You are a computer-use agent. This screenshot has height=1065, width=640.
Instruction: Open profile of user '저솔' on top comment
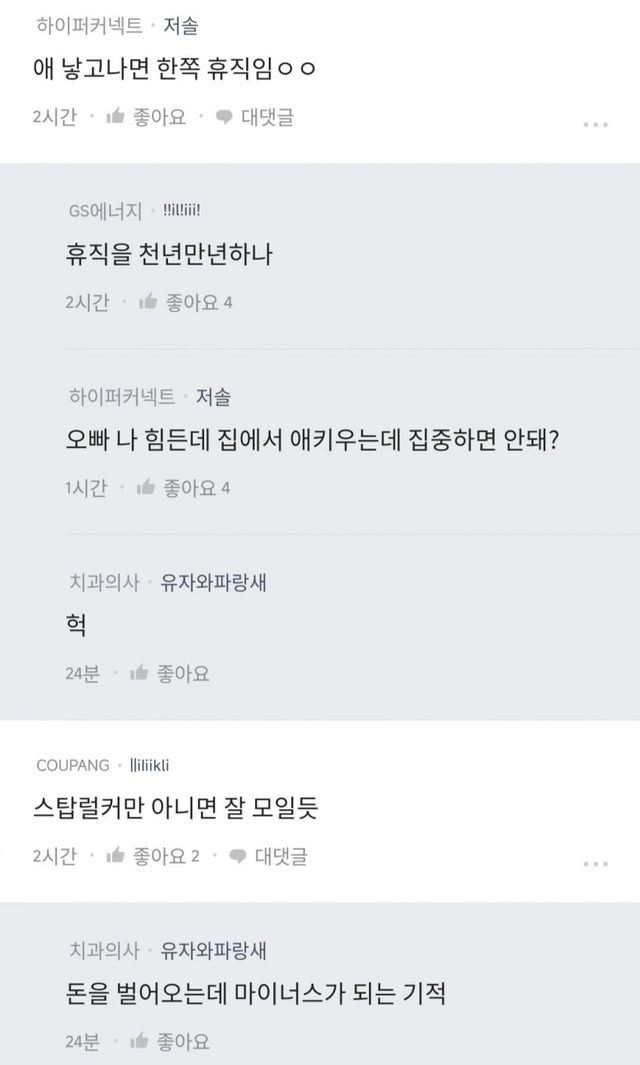(x=183, y=27)
